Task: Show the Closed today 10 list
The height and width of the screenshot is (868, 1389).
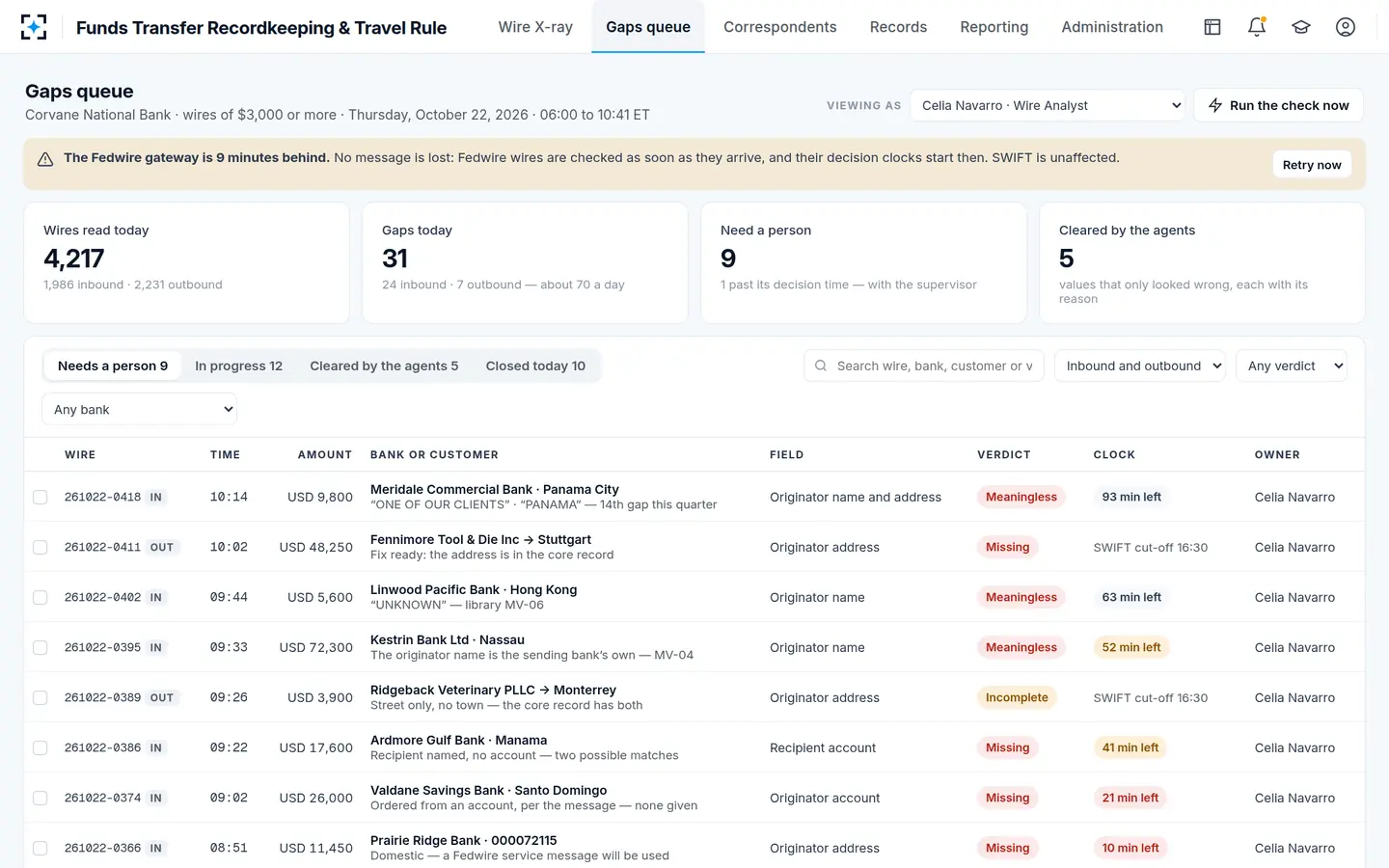Action: tap(535, 366)
